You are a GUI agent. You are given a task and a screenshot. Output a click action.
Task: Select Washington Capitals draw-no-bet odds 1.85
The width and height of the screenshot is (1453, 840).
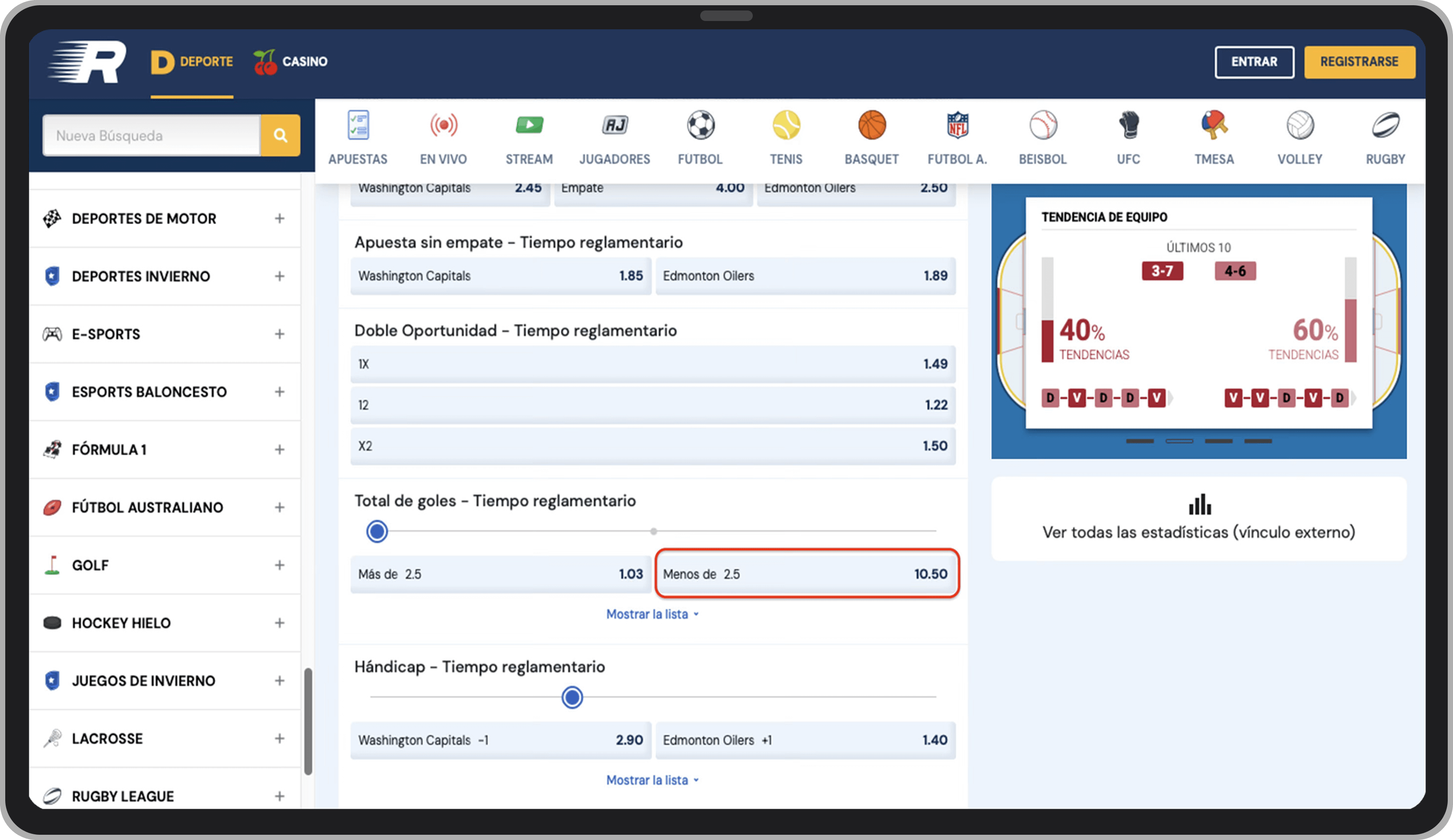coord(500,276)
